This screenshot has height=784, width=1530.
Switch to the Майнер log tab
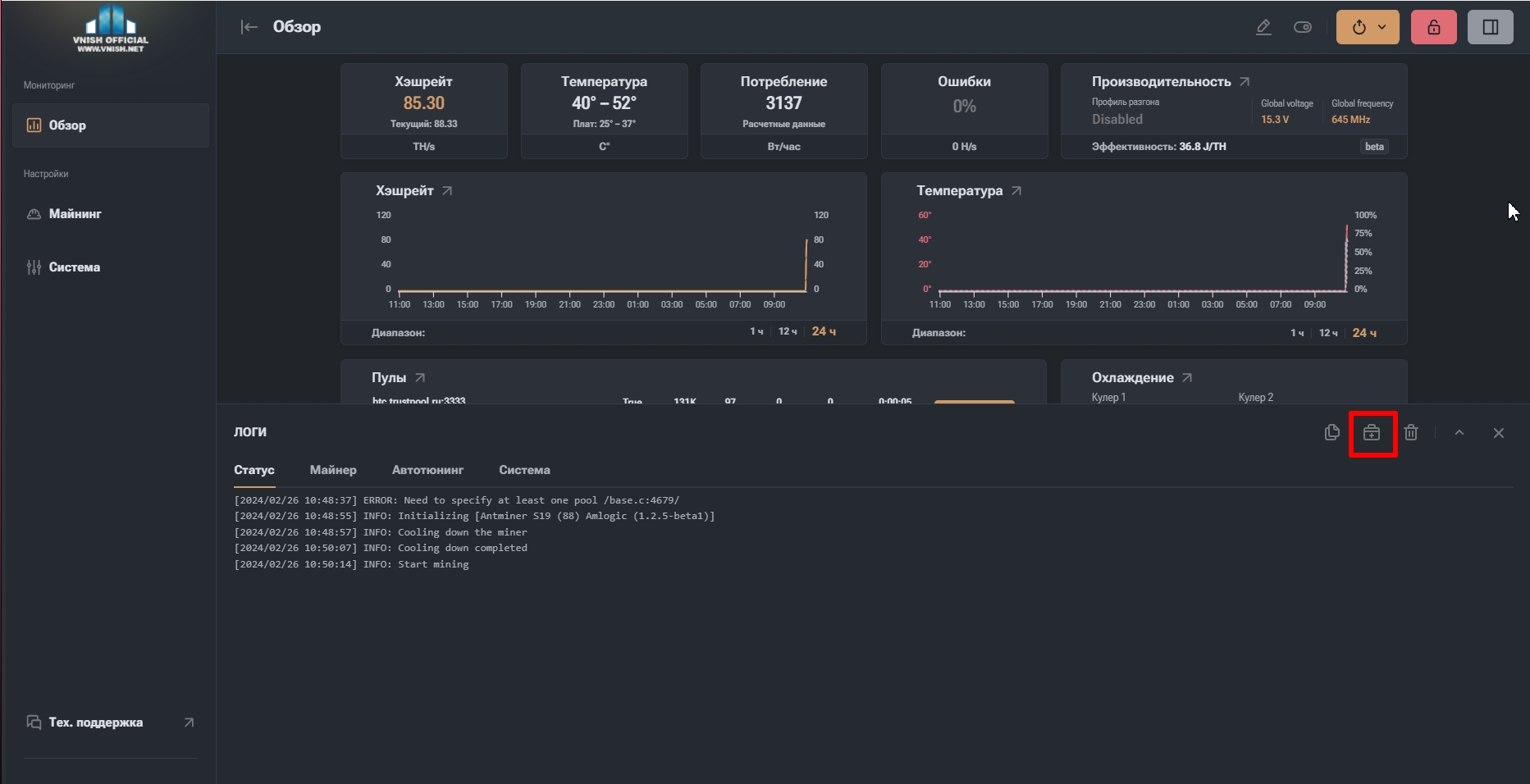point(333,470)
